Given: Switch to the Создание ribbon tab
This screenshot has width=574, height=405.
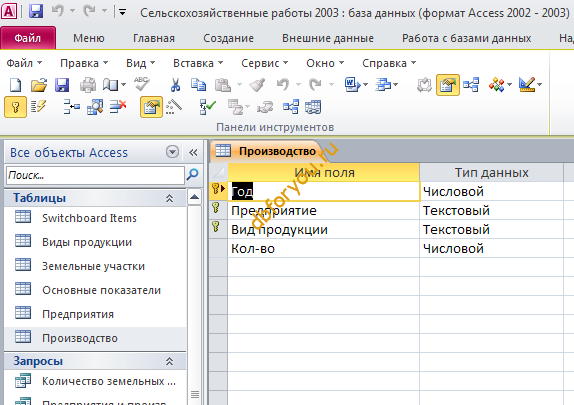Looking at the screenshot, I should tap(228, 38).
